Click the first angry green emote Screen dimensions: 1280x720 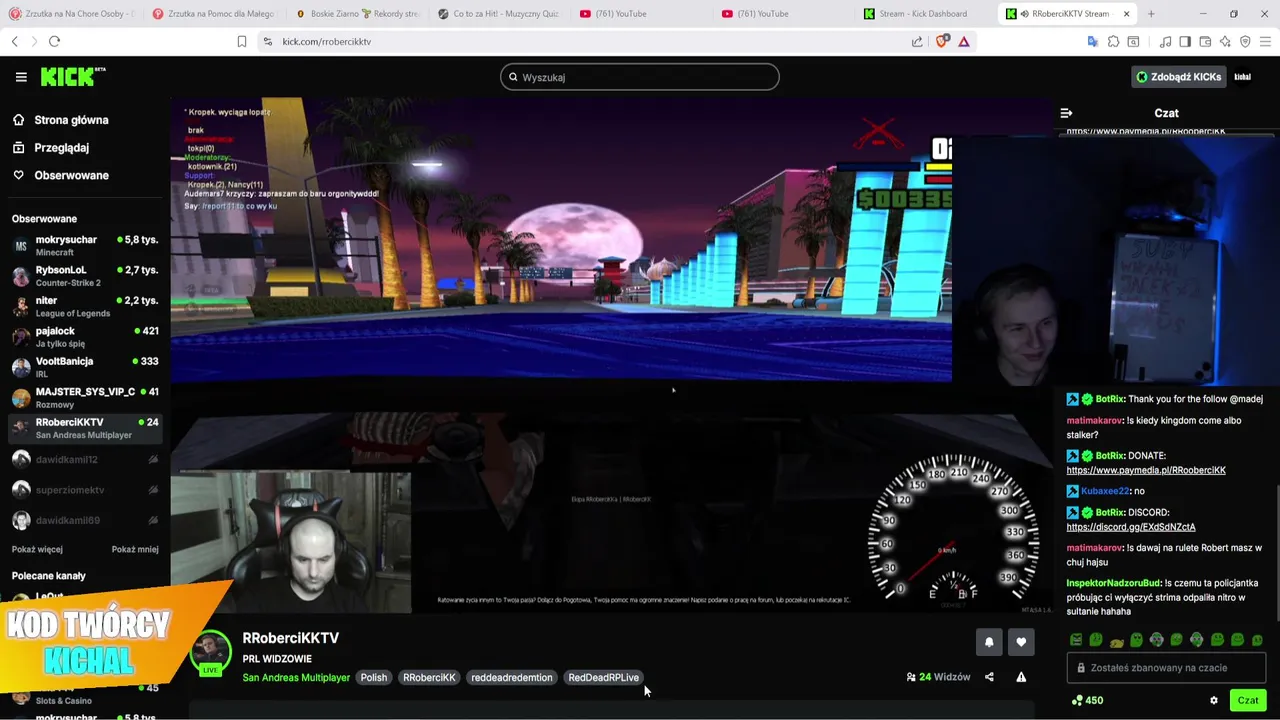[x=1076, y=640]
